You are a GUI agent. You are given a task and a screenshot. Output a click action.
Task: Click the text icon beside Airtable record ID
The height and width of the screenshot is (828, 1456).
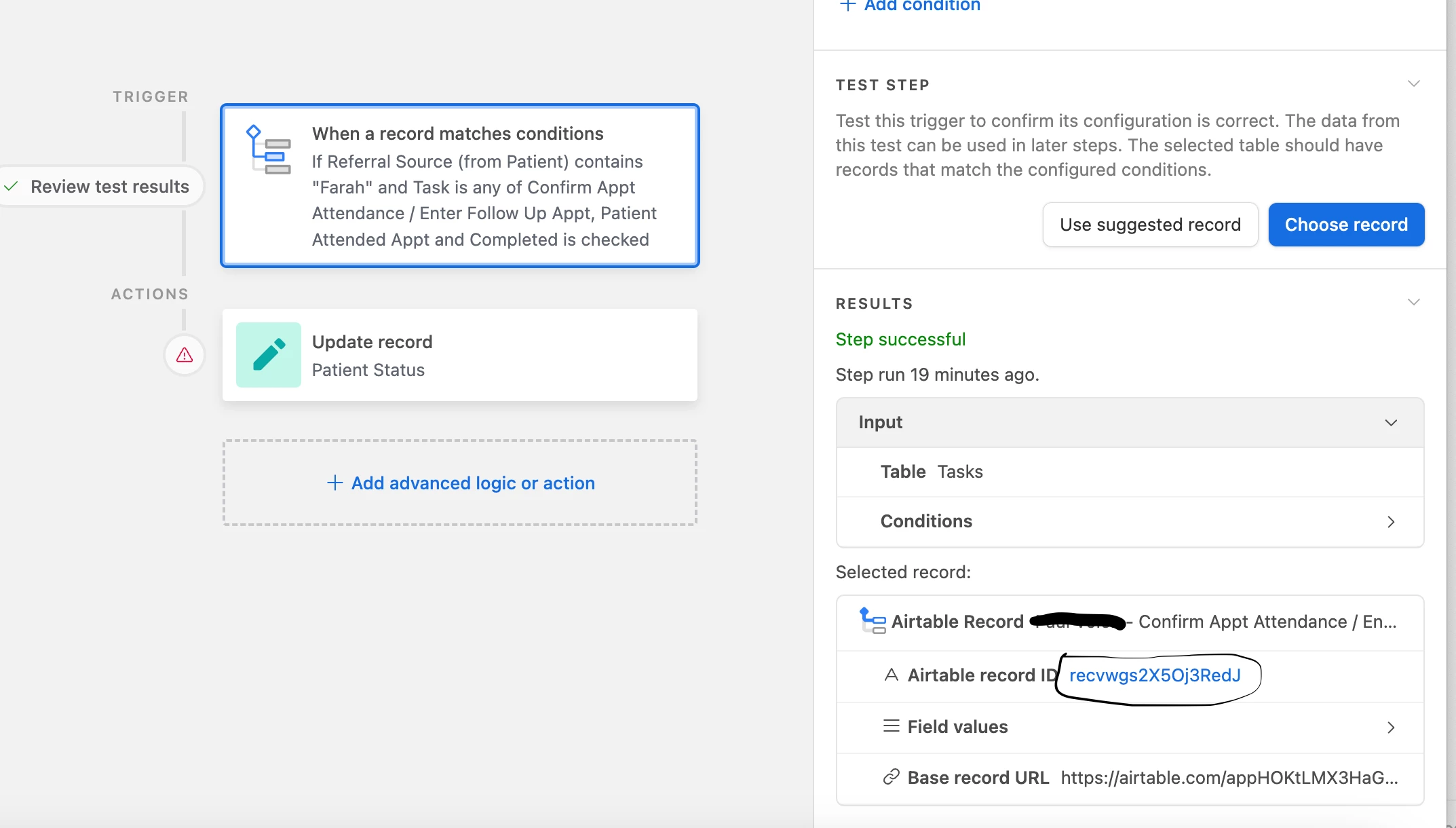point(891,675)
